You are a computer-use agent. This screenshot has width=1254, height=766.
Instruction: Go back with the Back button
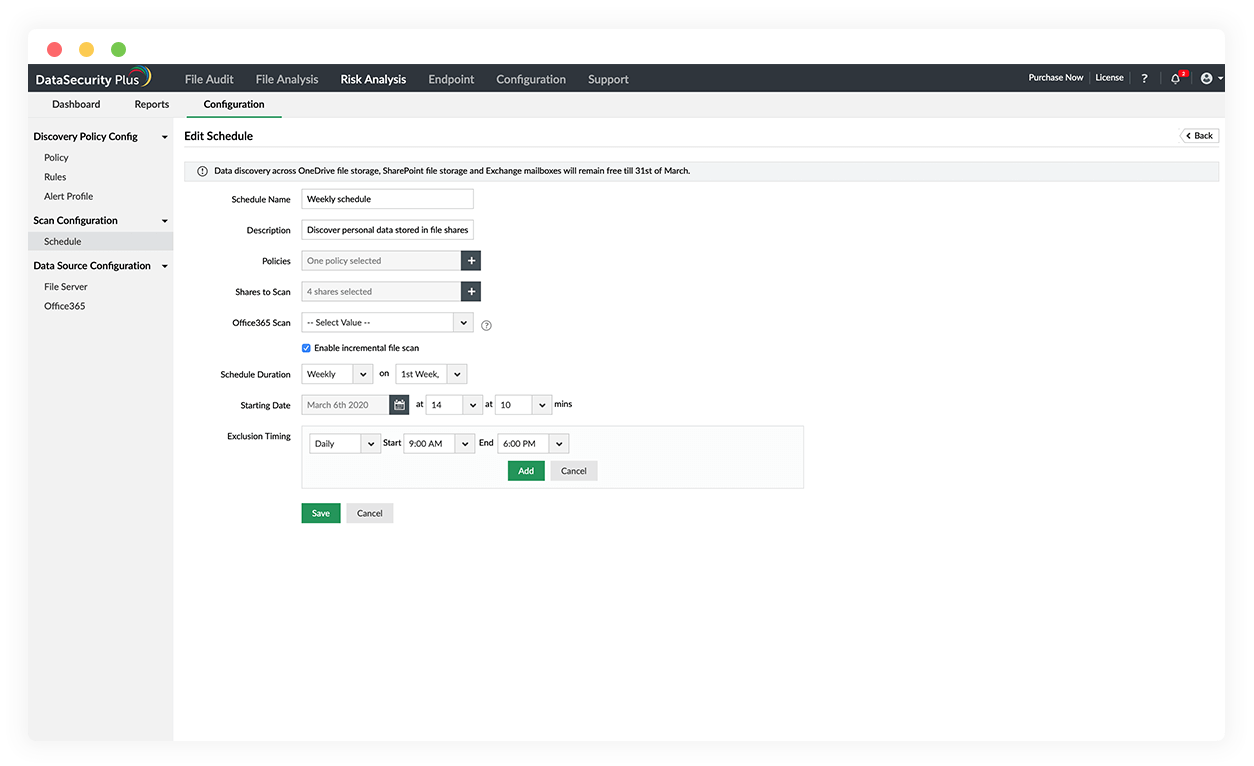tap(1200, 136)
